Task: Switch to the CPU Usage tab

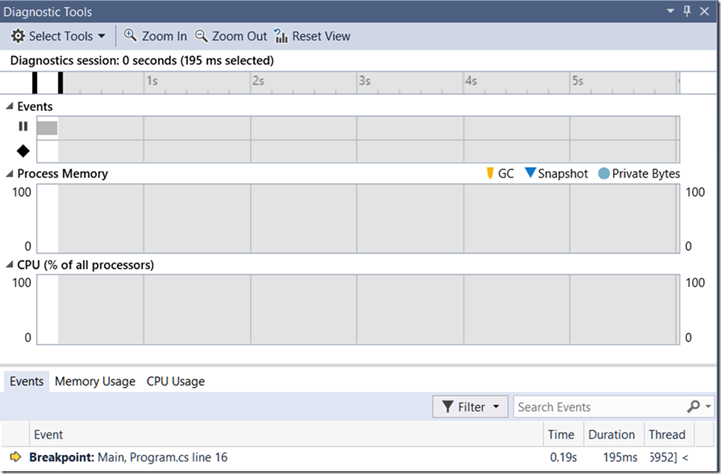Action: point(175,381)
